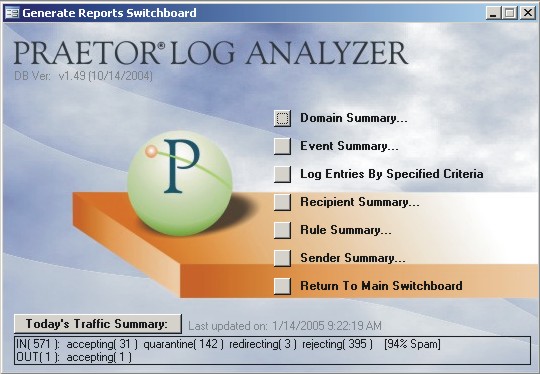Click the Rule Summary square button
This screenshot has height=374, width=540.
tap(282, 230)
